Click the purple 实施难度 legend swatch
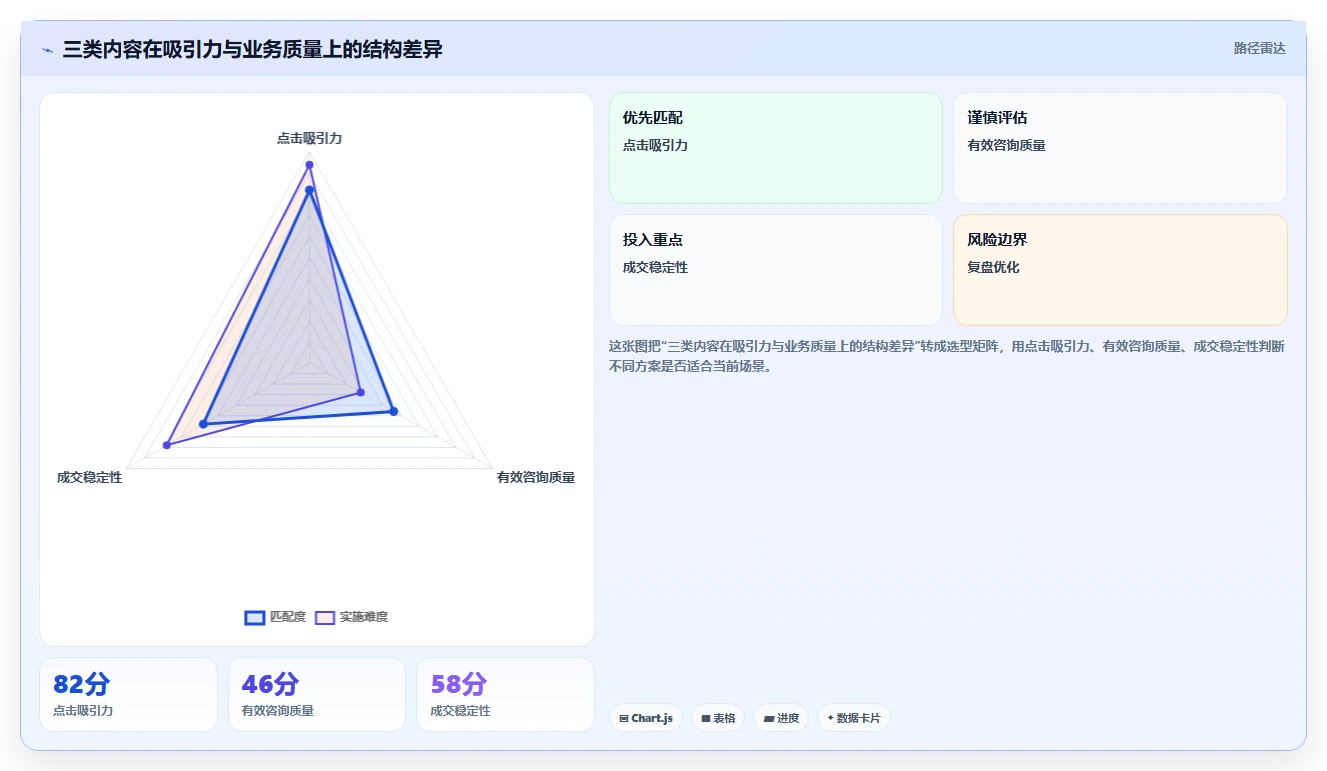1327x771 pixels. (x=325, y=617)
